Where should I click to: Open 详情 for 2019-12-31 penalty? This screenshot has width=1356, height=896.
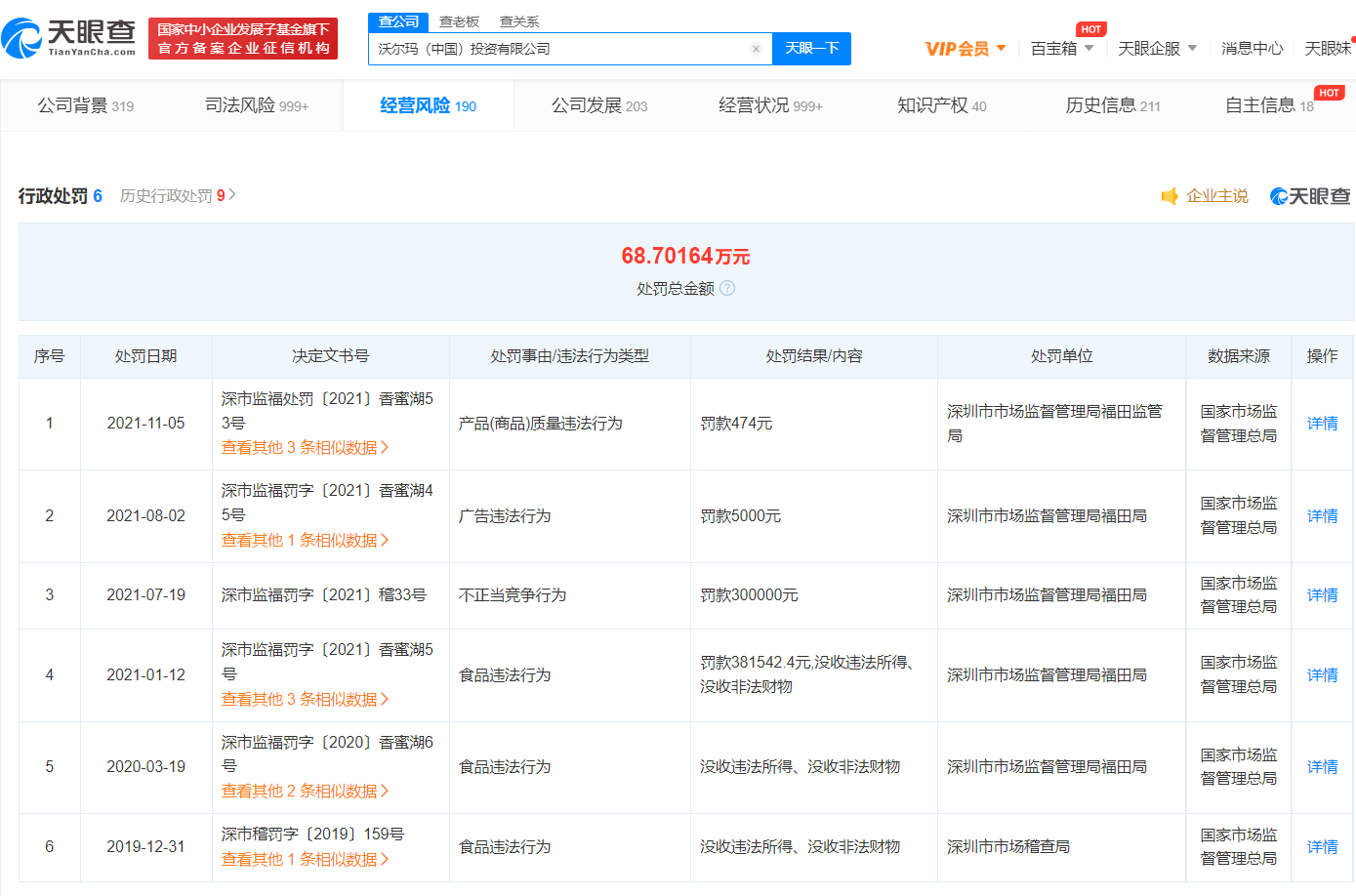[1323, 847]
